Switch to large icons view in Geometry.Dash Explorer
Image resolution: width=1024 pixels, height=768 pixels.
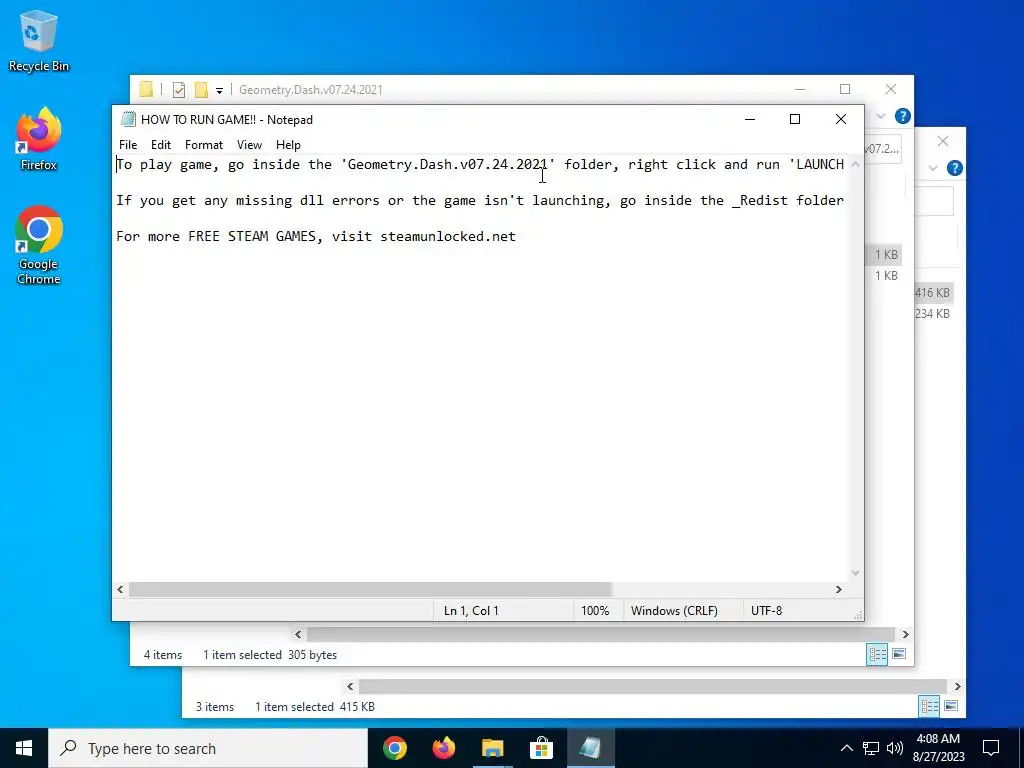(899, 654)
